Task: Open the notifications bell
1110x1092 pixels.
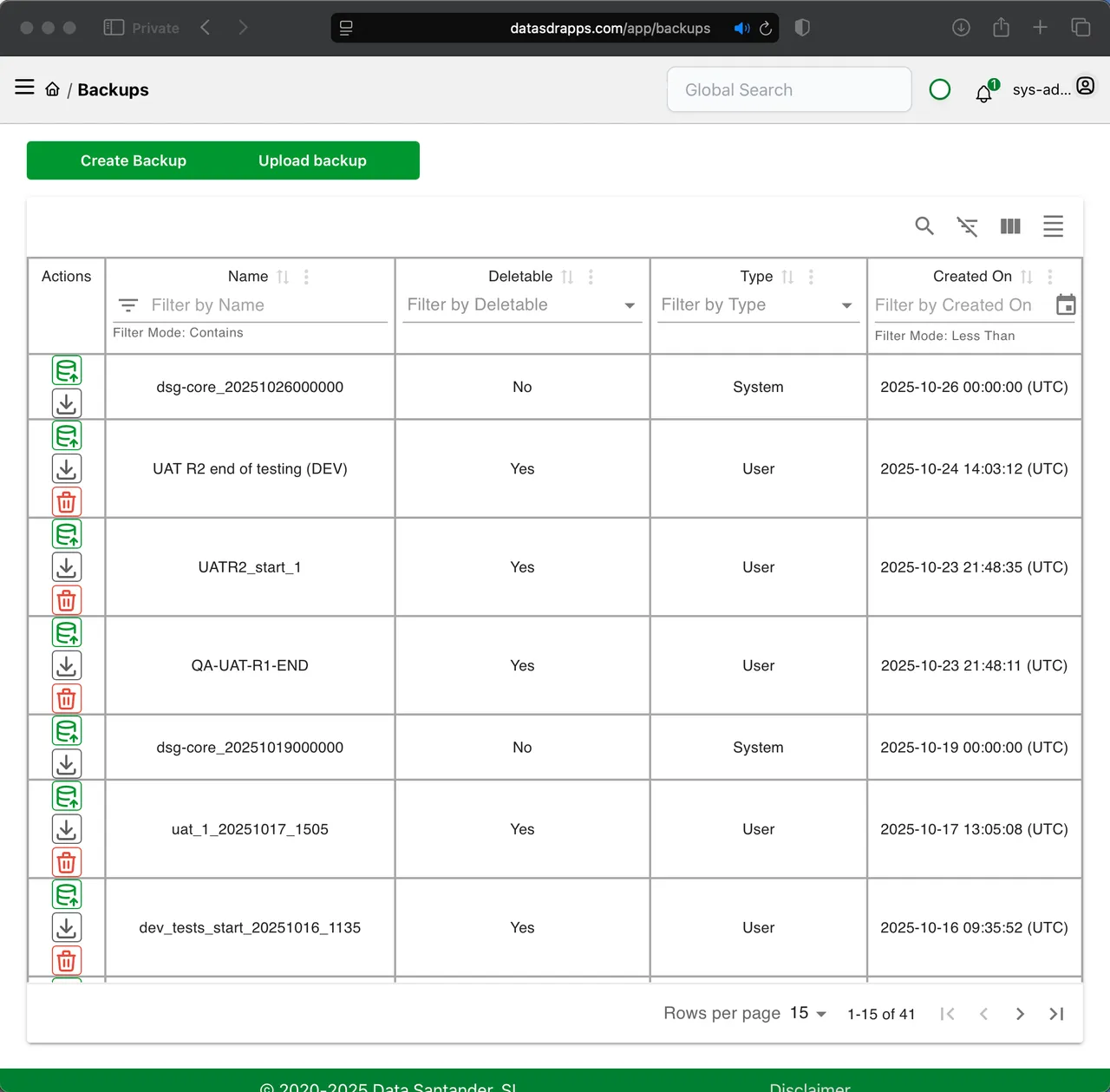Action: (x=983, y=93)
